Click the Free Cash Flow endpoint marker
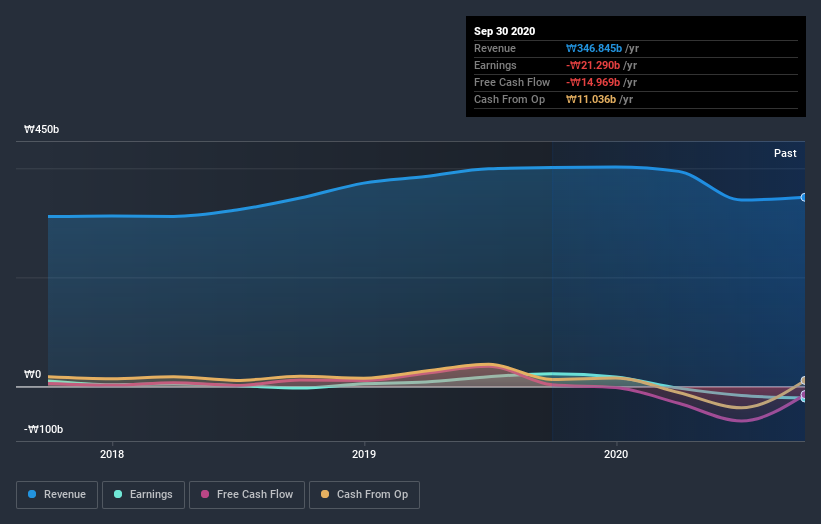 (804, 395)
